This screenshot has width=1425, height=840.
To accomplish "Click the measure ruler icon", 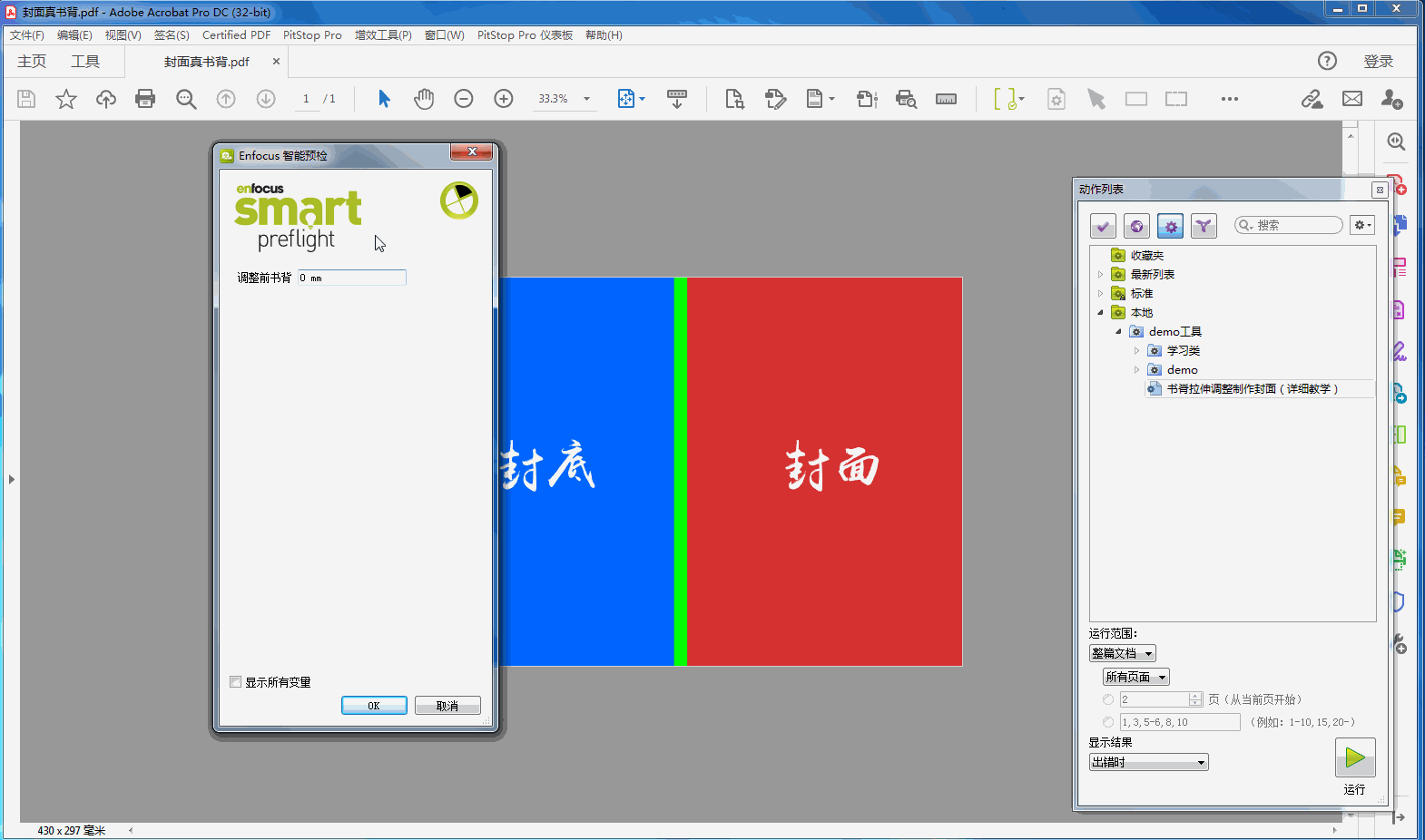I will click(x=946, y=99).
